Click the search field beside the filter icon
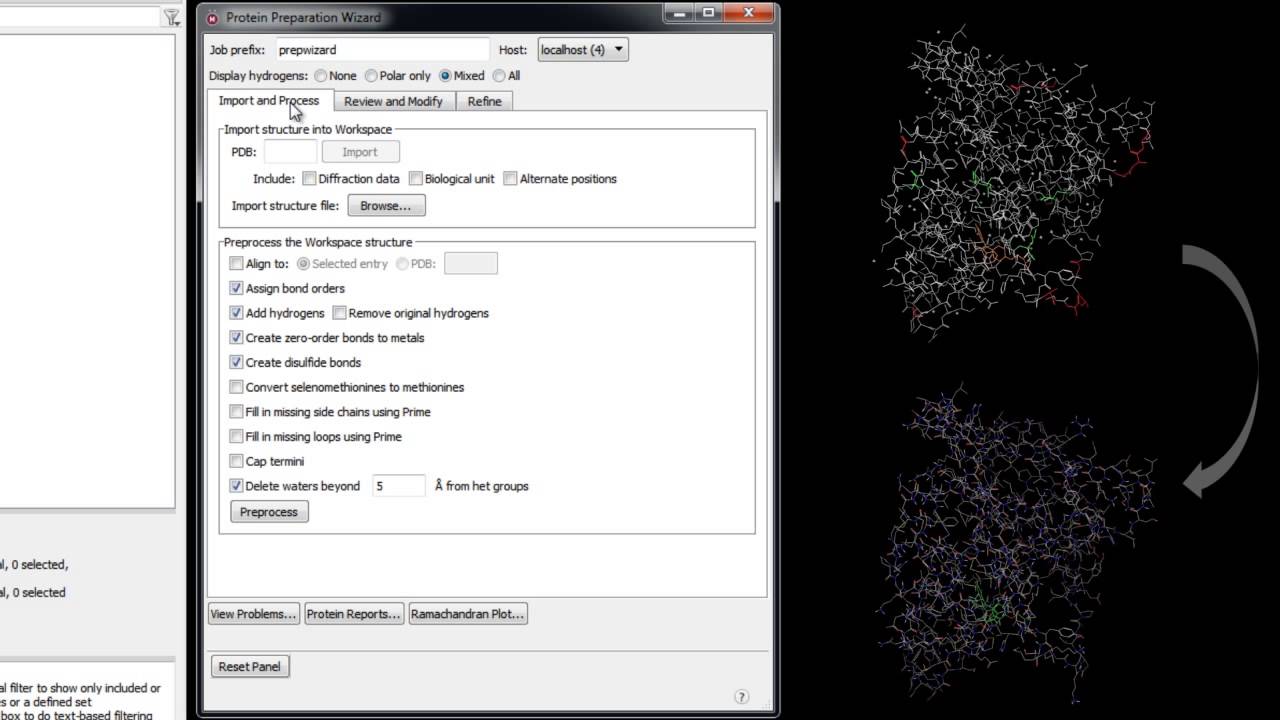Screen dimensions: 1280x720 (80, 17)
